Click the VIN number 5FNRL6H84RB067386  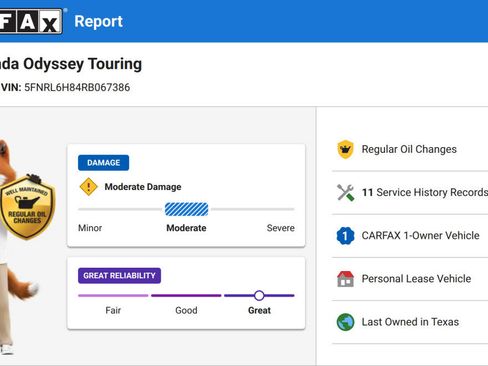77,87
